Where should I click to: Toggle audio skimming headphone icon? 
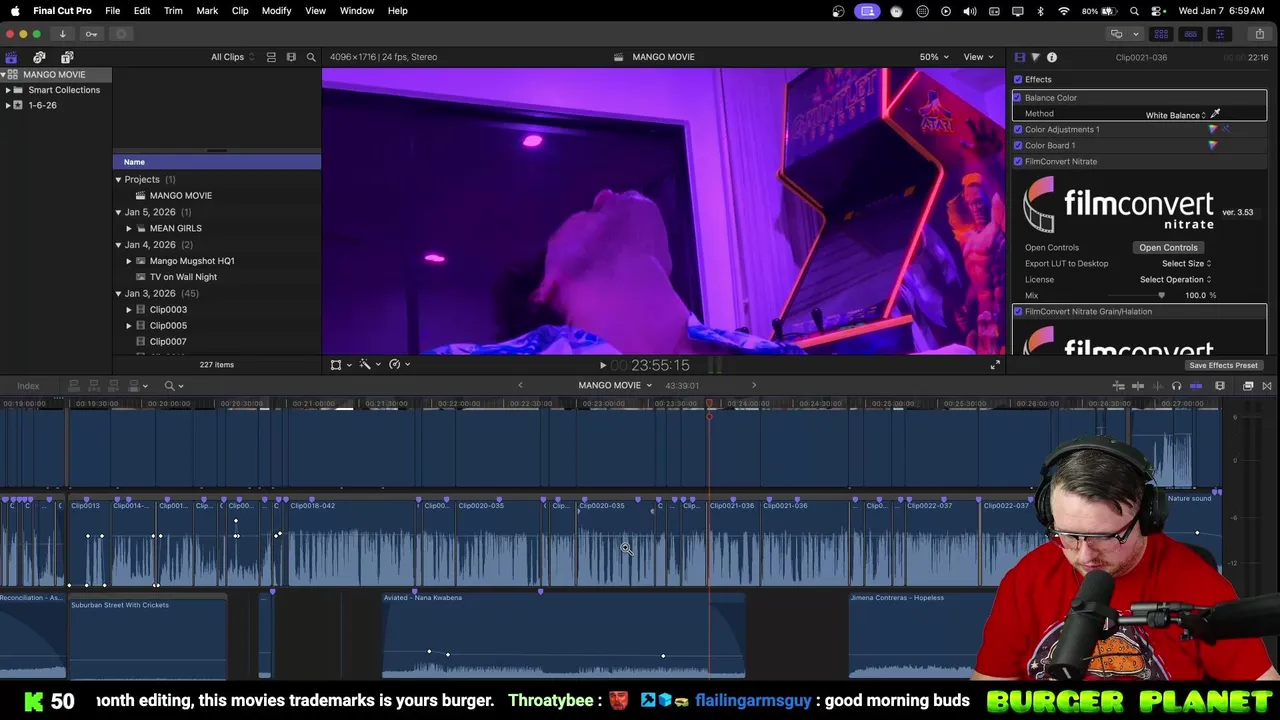tap(1176, 386)
